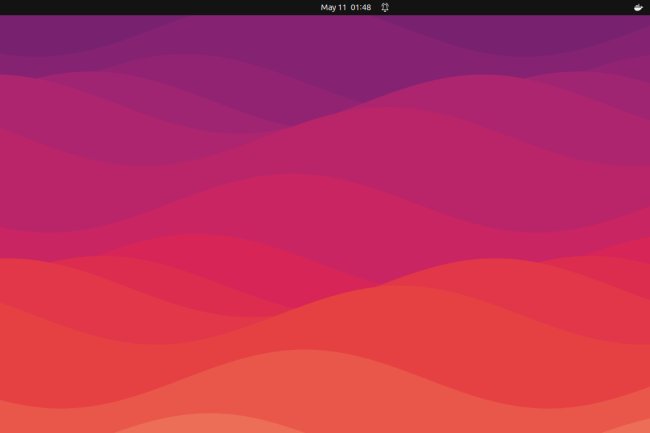Open the calendar via May 11 date
The height and width of the screenshot is (433, 650).
tap(333, 7)
